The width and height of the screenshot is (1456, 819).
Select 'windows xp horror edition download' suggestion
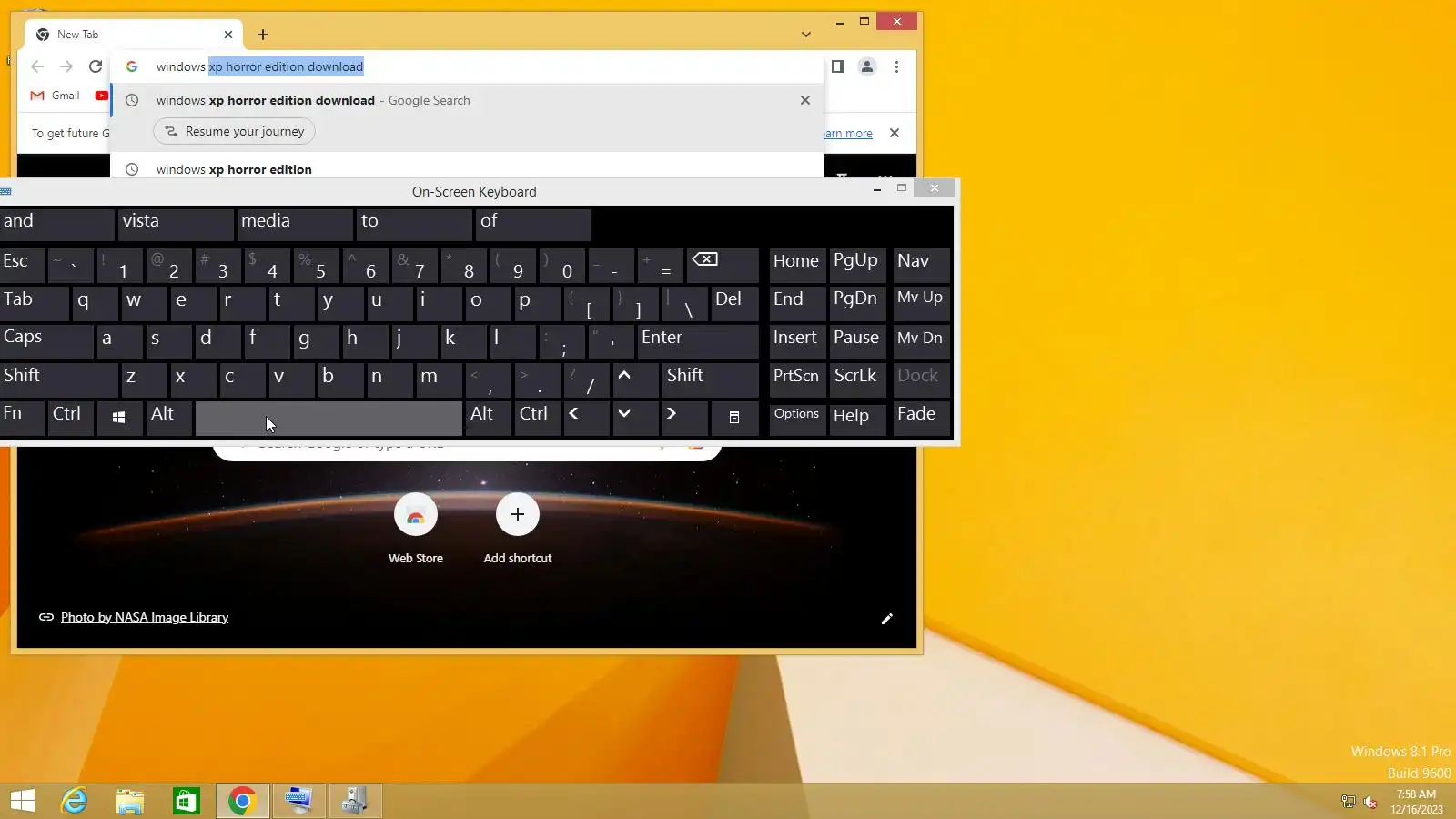[467, 100]
